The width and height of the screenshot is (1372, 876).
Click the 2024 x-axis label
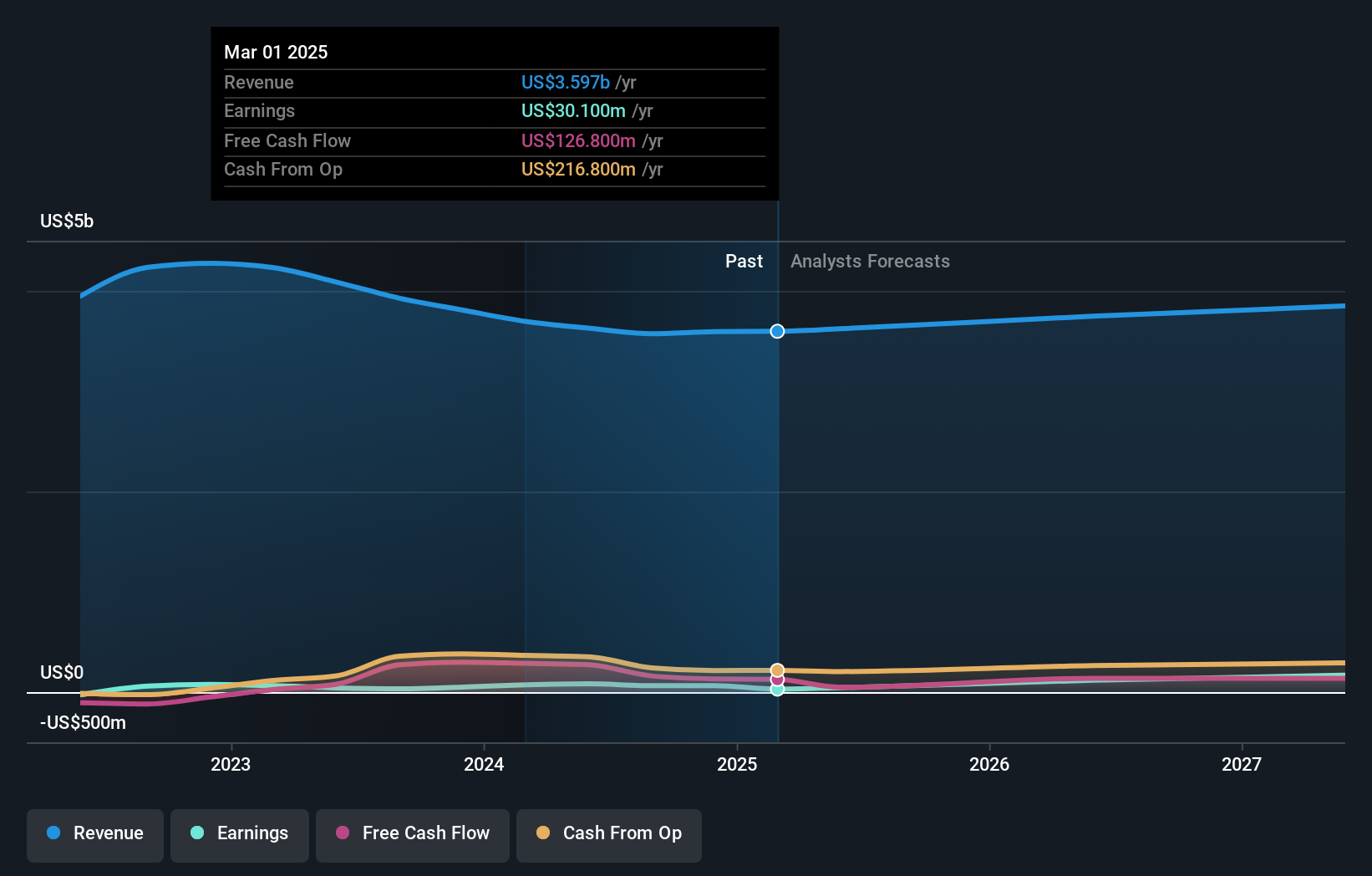tap(484, 764)
